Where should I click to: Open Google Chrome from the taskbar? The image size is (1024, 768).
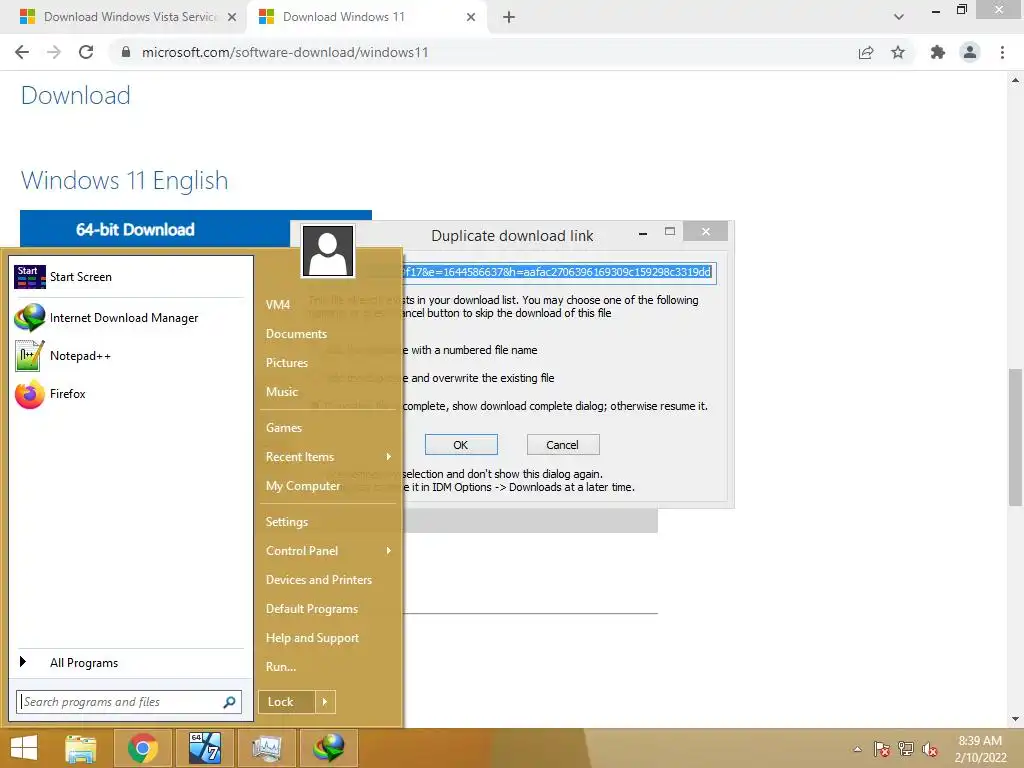pyautogui.click(x=142, y=748)
